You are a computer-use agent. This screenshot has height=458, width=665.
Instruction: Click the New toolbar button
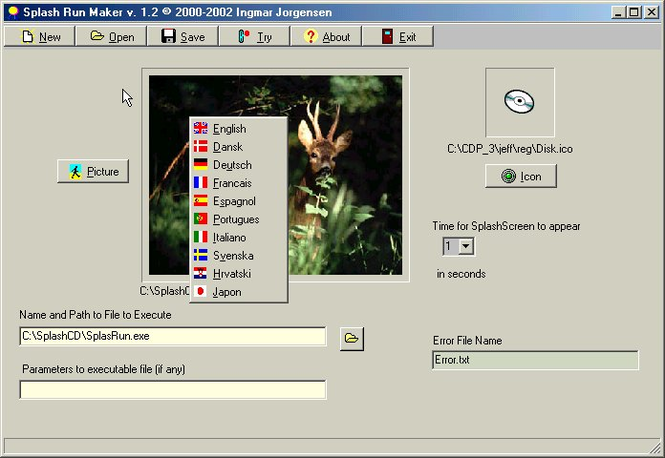coord(39,36)
